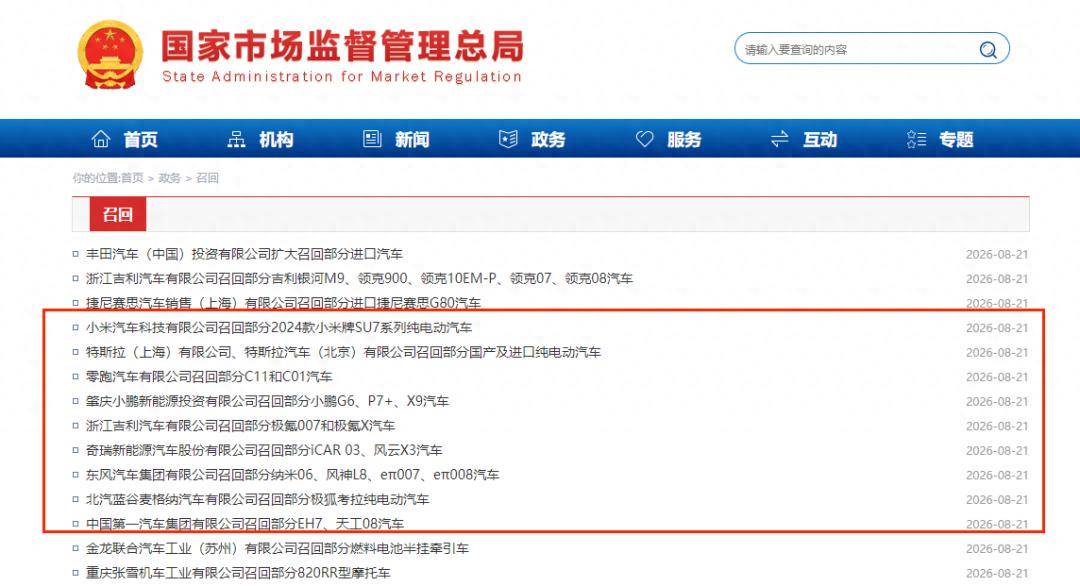Click the national emblem logo
The height and width of the screenshot is (586, 1080).
pos(110,55)
